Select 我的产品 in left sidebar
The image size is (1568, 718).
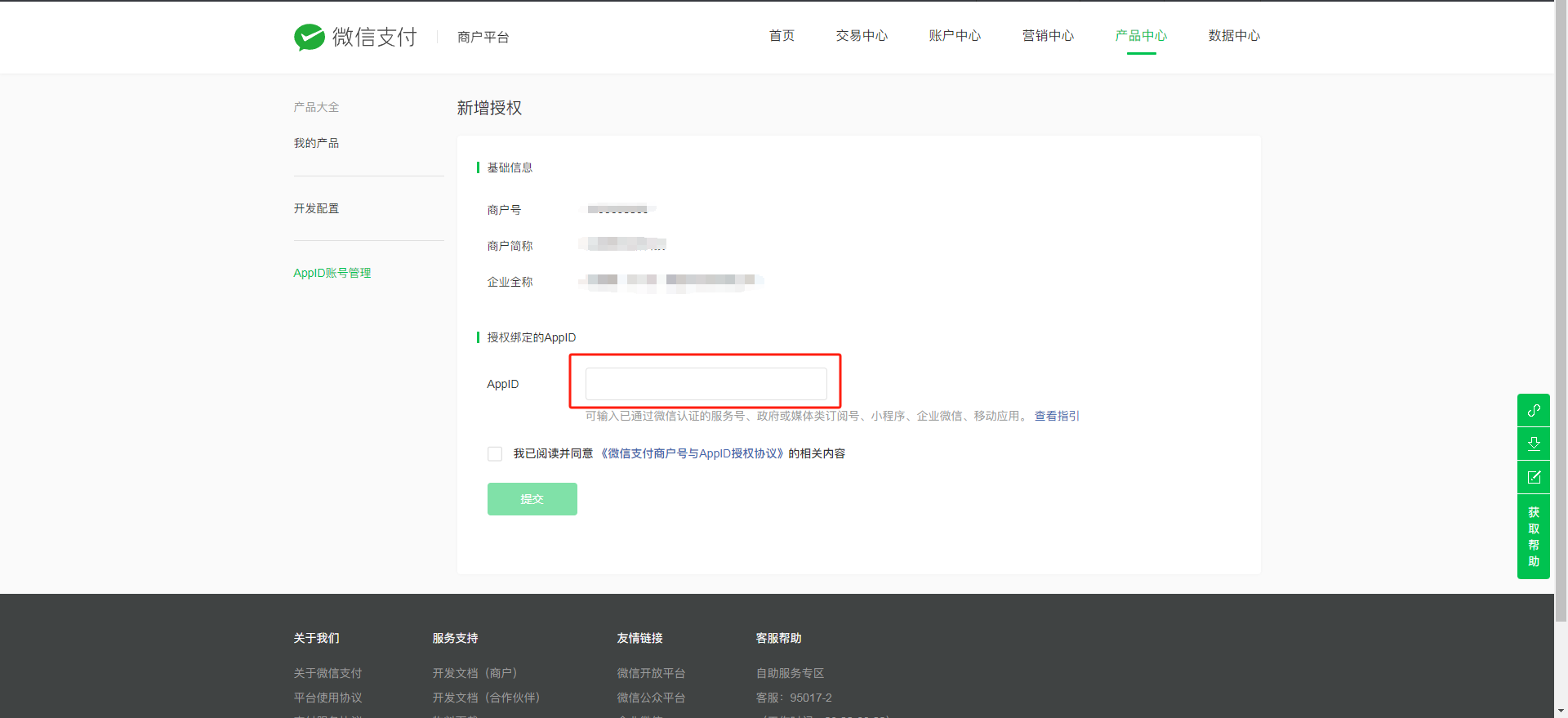316,143
